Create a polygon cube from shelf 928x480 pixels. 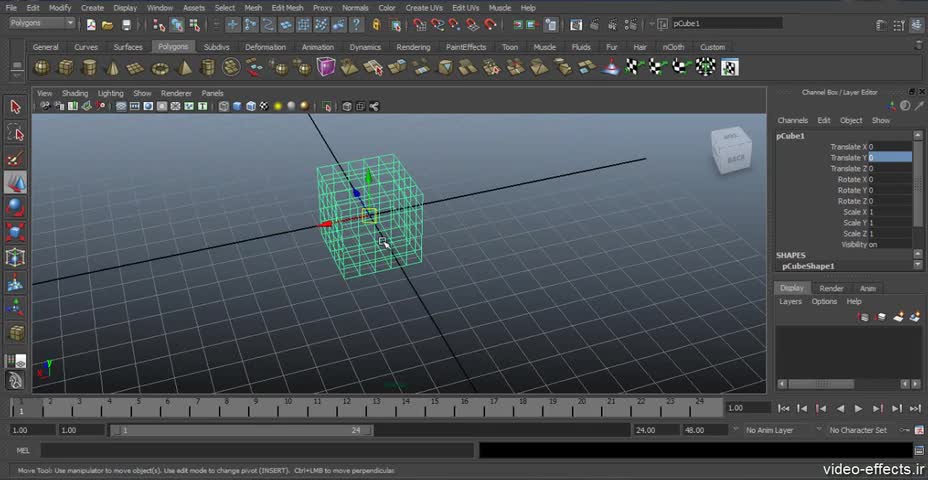point(65,67)
